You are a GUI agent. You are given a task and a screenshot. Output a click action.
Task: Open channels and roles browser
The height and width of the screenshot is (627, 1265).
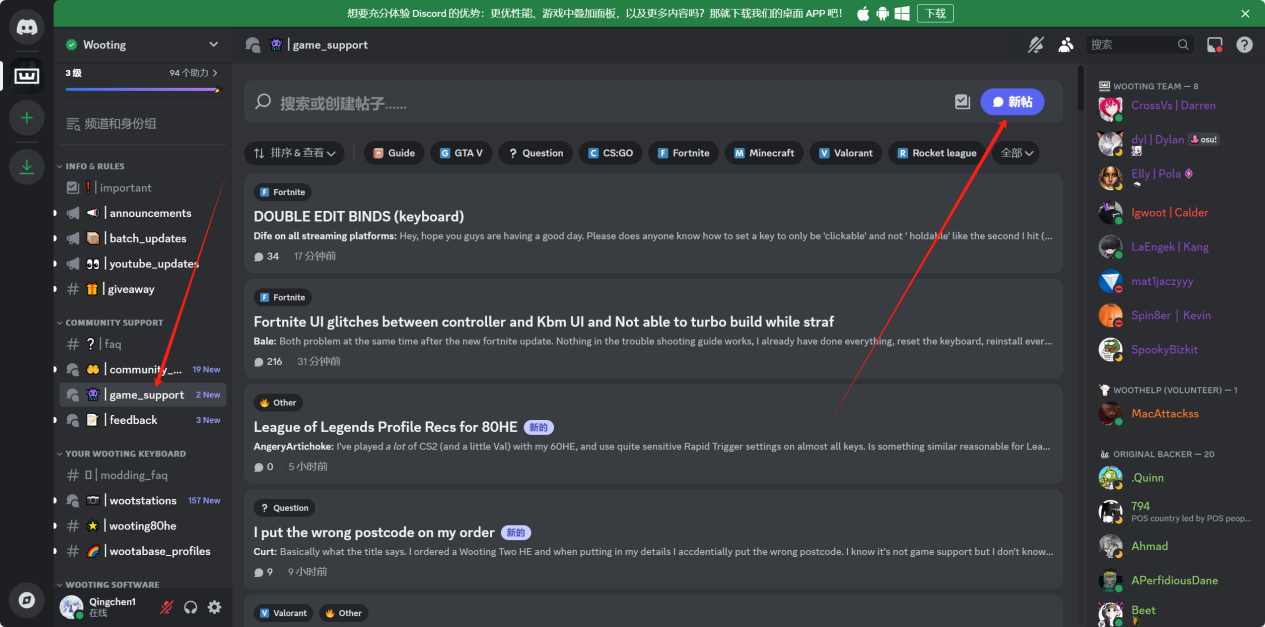click(x=143, y=124)
